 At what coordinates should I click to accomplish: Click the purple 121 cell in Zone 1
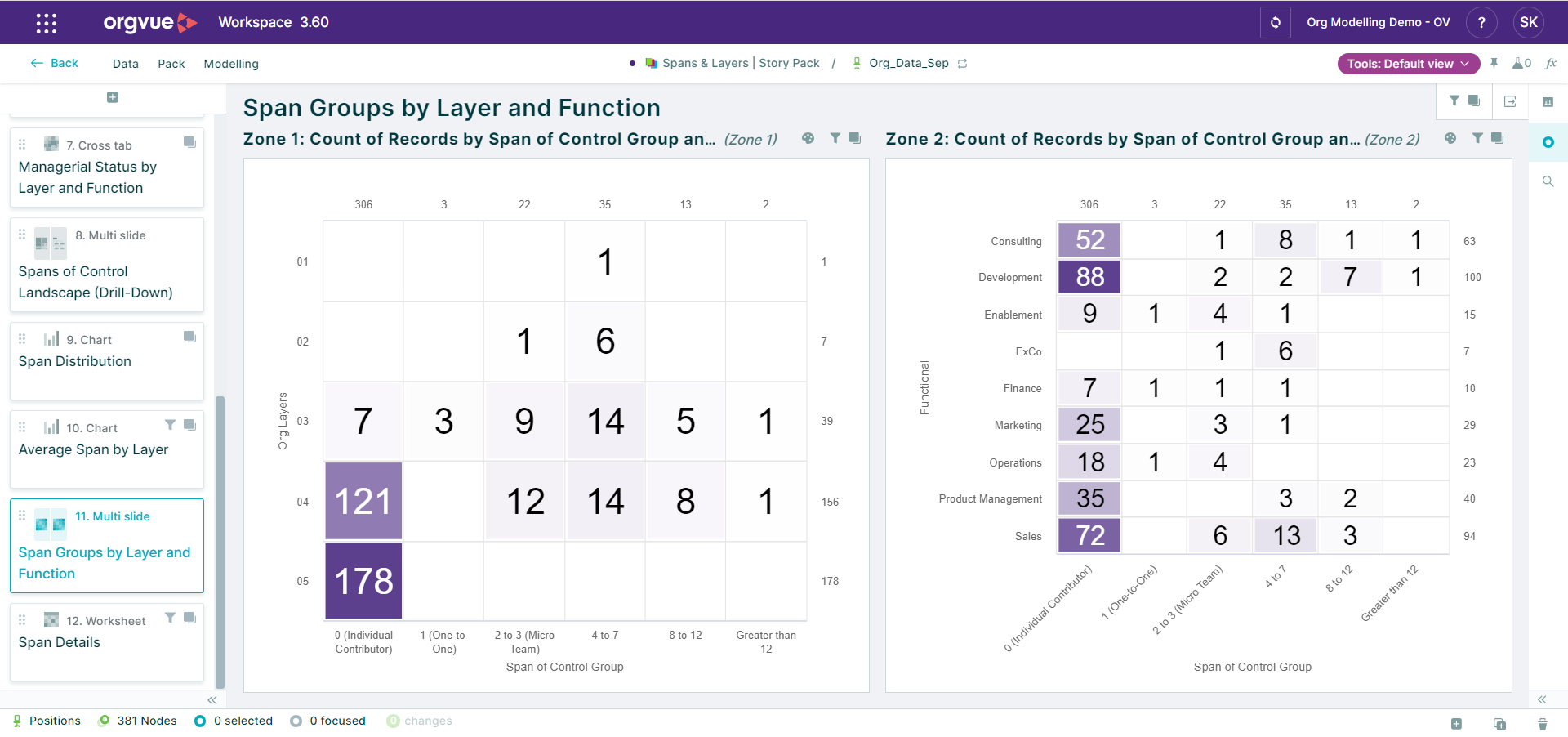click(x=363, y=501)
